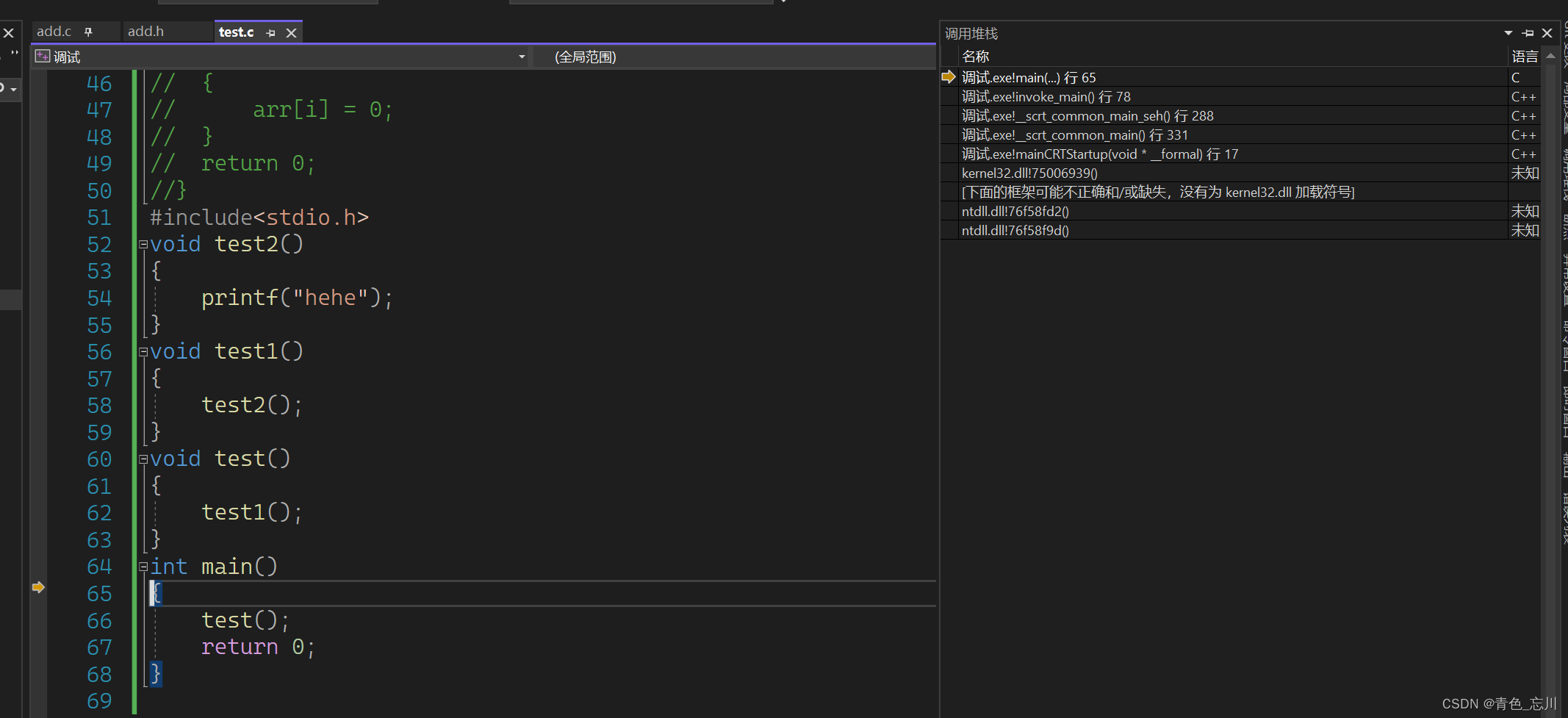This screenshot has height=718, width=1568.
Task: Click the #include<stdio.h> line
Action: (259, 218)
